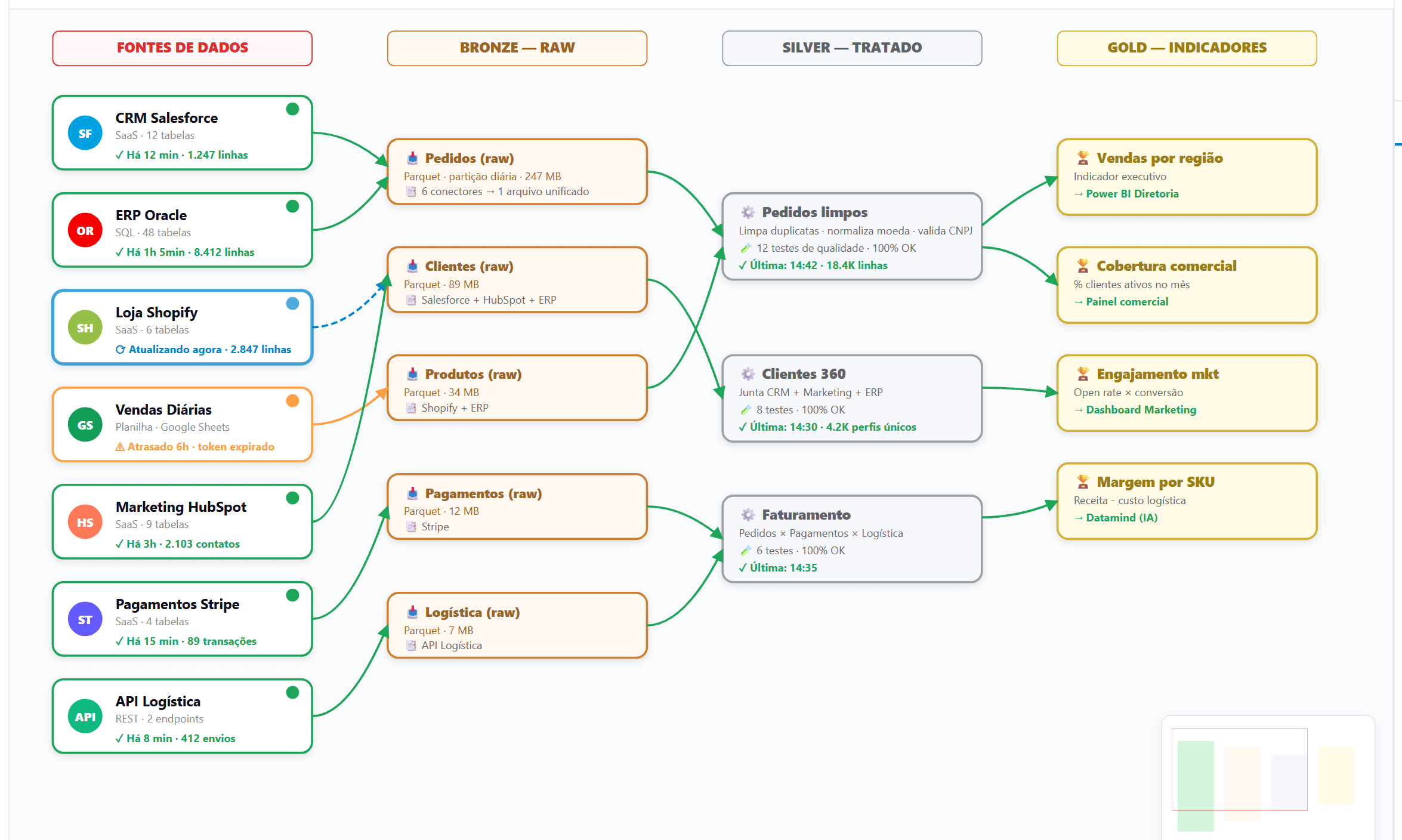Click the red OR Oracle icon
Screen dimensions: 1402x840
click(85, 230)
